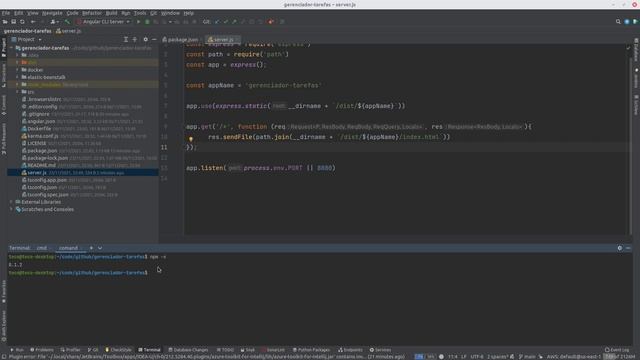This screenshot has width=640, height=360.
Task: Click gerenciador-tarefas breadcrumb in navigation bar
Action: (28, 31)
